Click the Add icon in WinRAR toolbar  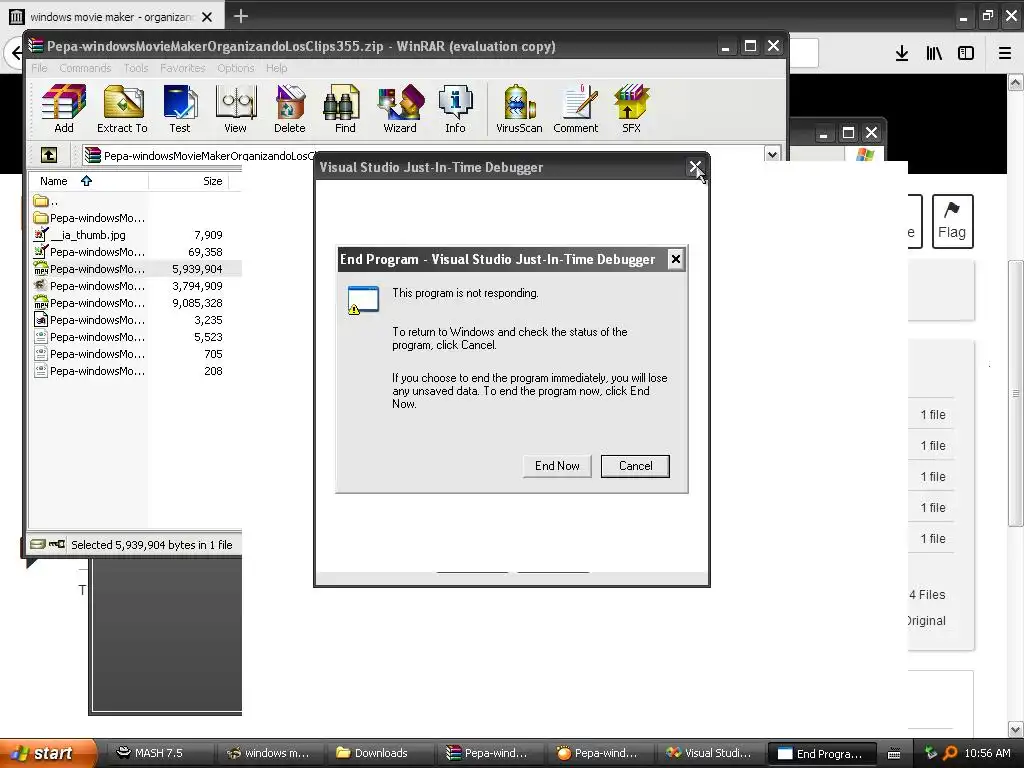pyautogui.click(x=63, y=109)
